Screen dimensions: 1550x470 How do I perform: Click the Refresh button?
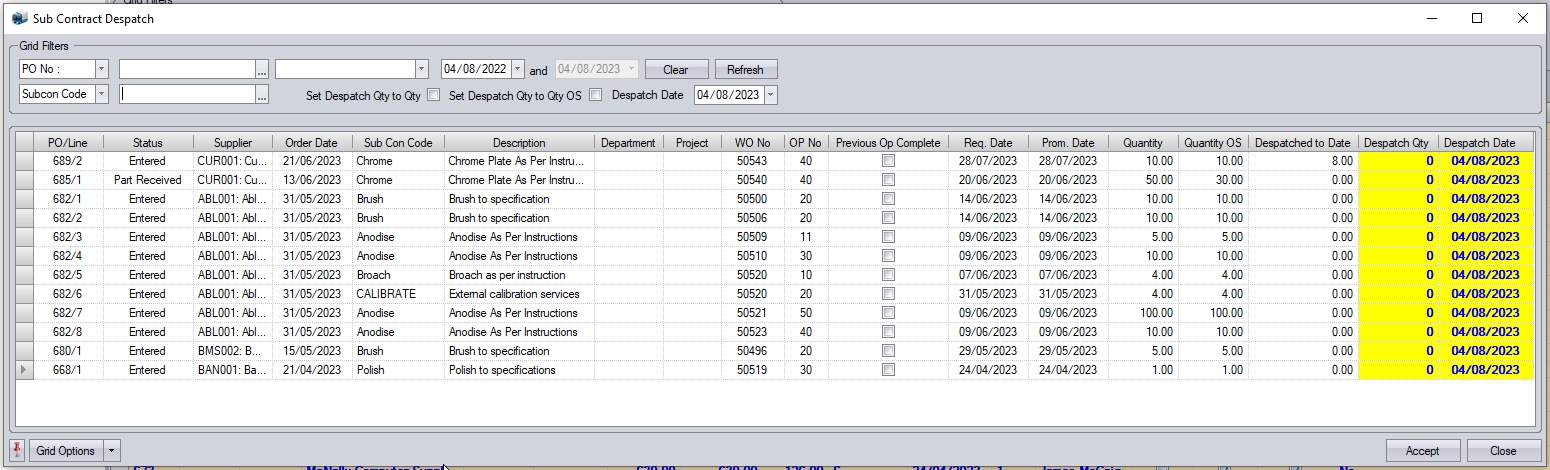coord(745,70)
